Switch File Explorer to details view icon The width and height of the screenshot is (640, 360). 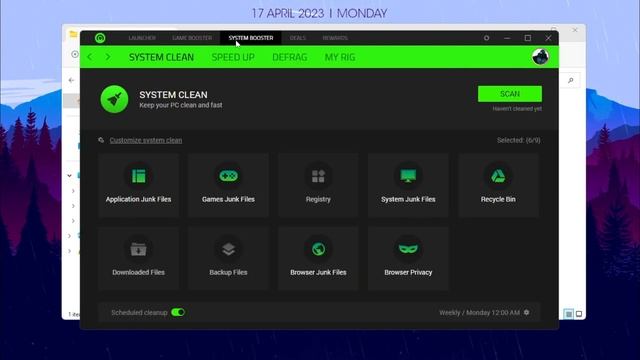pyautogui.click(x=568, y=313)
